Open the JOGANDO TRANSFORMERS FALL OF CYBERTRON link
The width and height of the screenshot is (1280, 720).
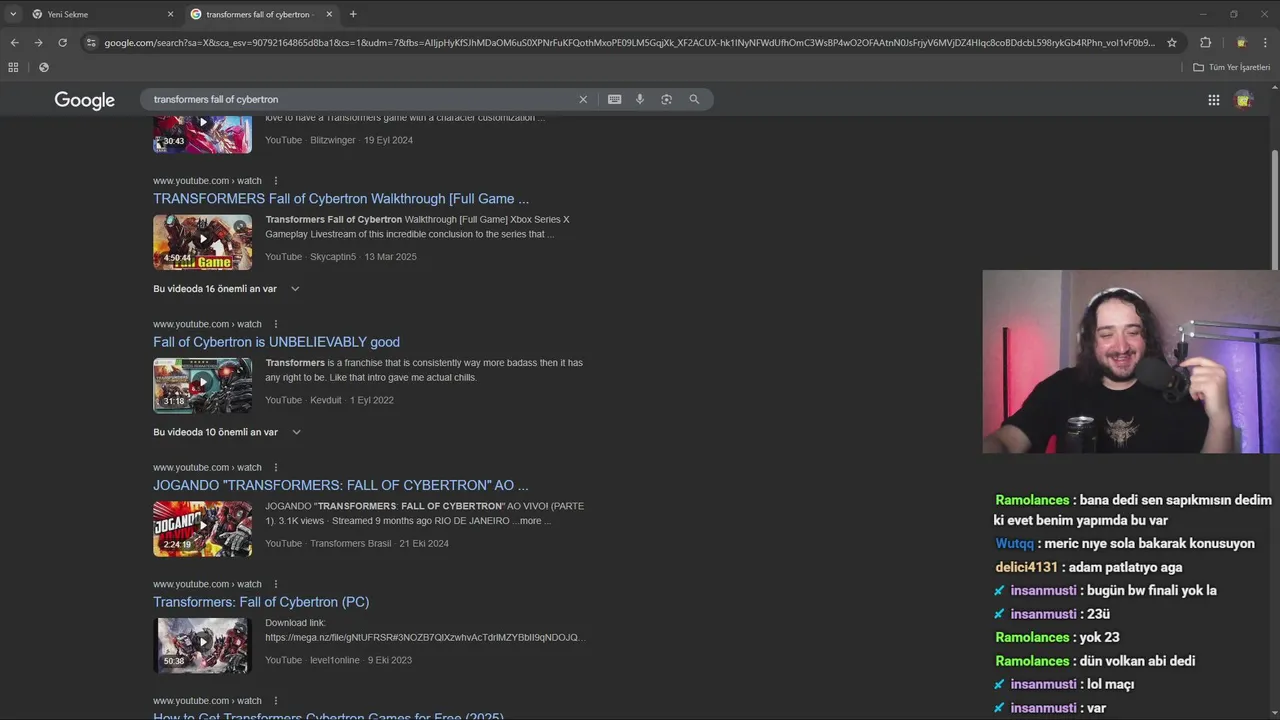(x=340, y=485)
